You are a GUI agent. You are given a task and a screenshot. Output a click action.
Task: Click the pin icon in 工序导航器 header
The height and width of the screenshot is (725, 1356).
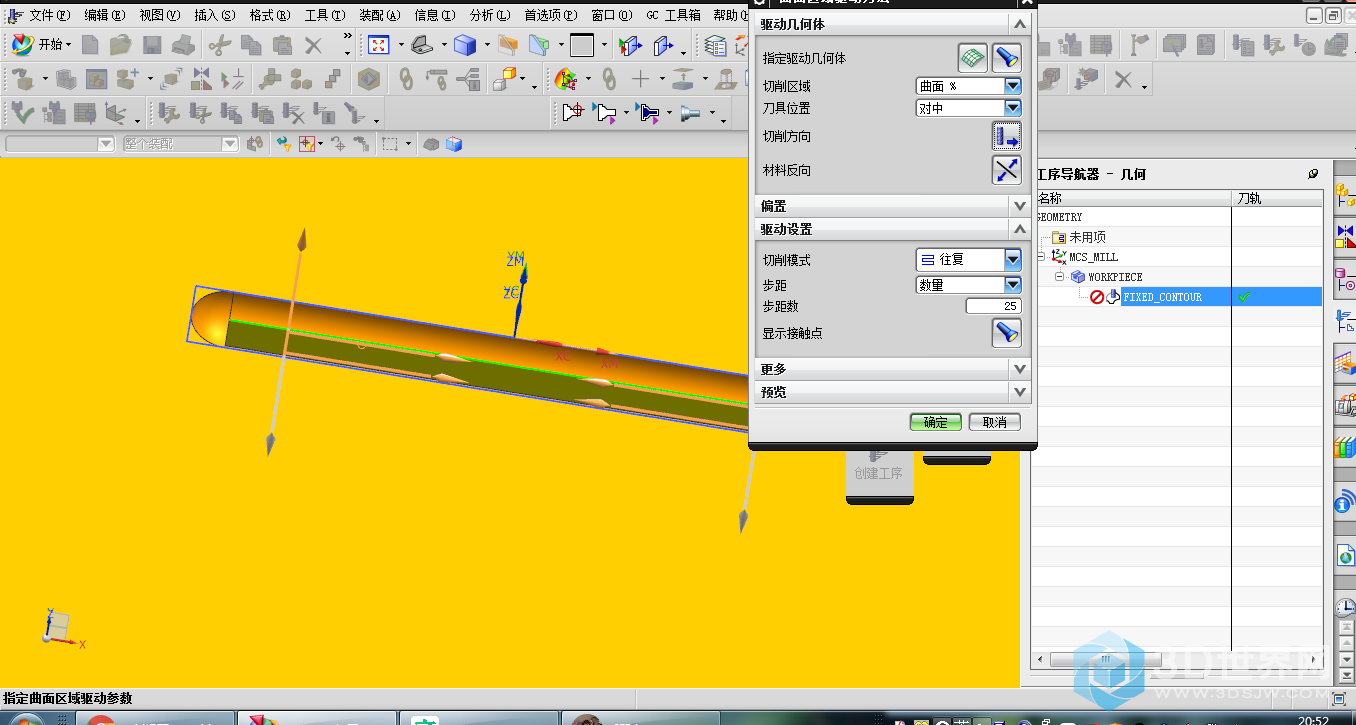click(1313, 174)
